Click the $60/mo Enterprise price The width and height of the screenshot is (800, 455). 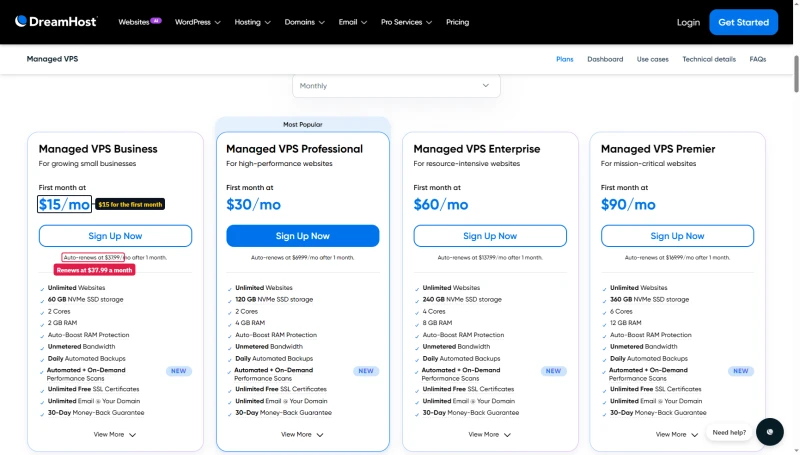click(440, 204)
